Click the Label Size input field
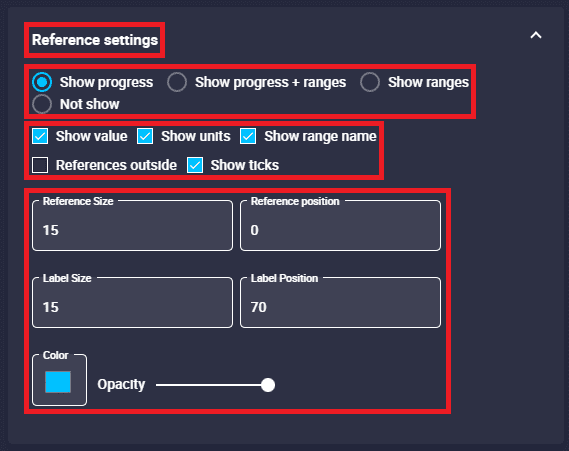Screen dimensions: 569x451 (x=132, y=303)
